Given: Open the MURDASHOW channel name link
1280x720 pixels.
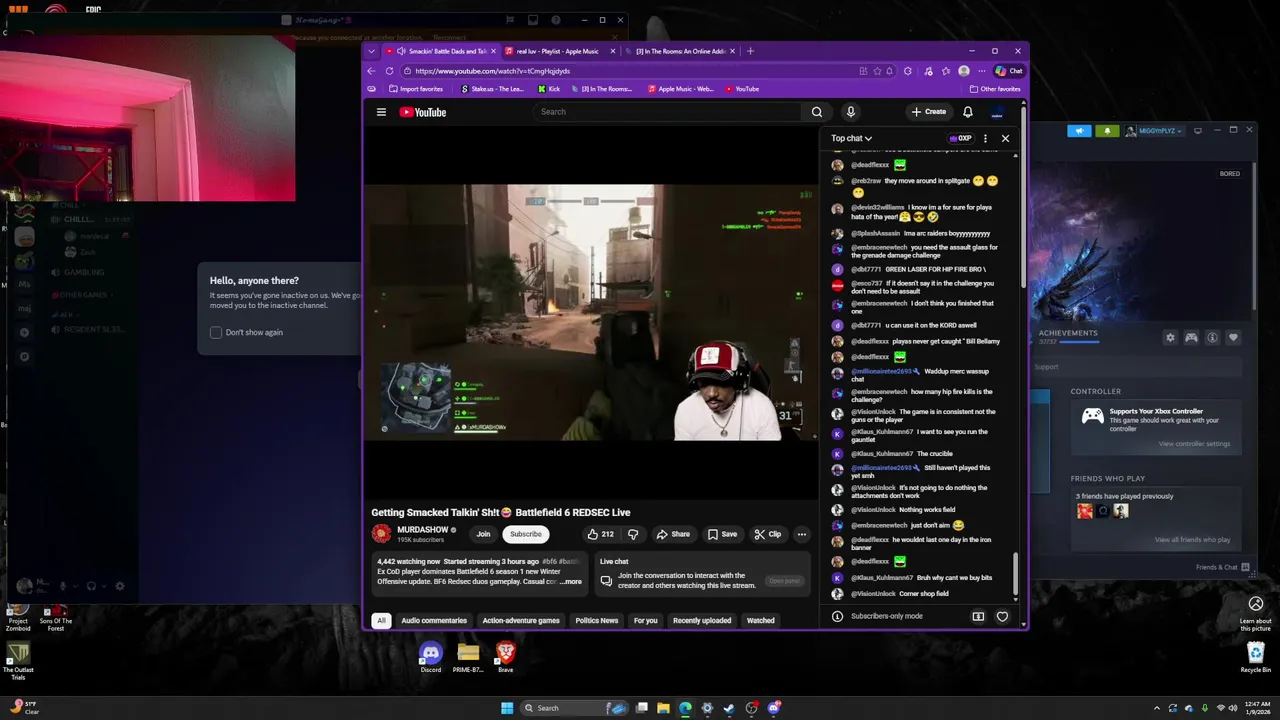Looking at the screenshot, I should tap(423, 530).
